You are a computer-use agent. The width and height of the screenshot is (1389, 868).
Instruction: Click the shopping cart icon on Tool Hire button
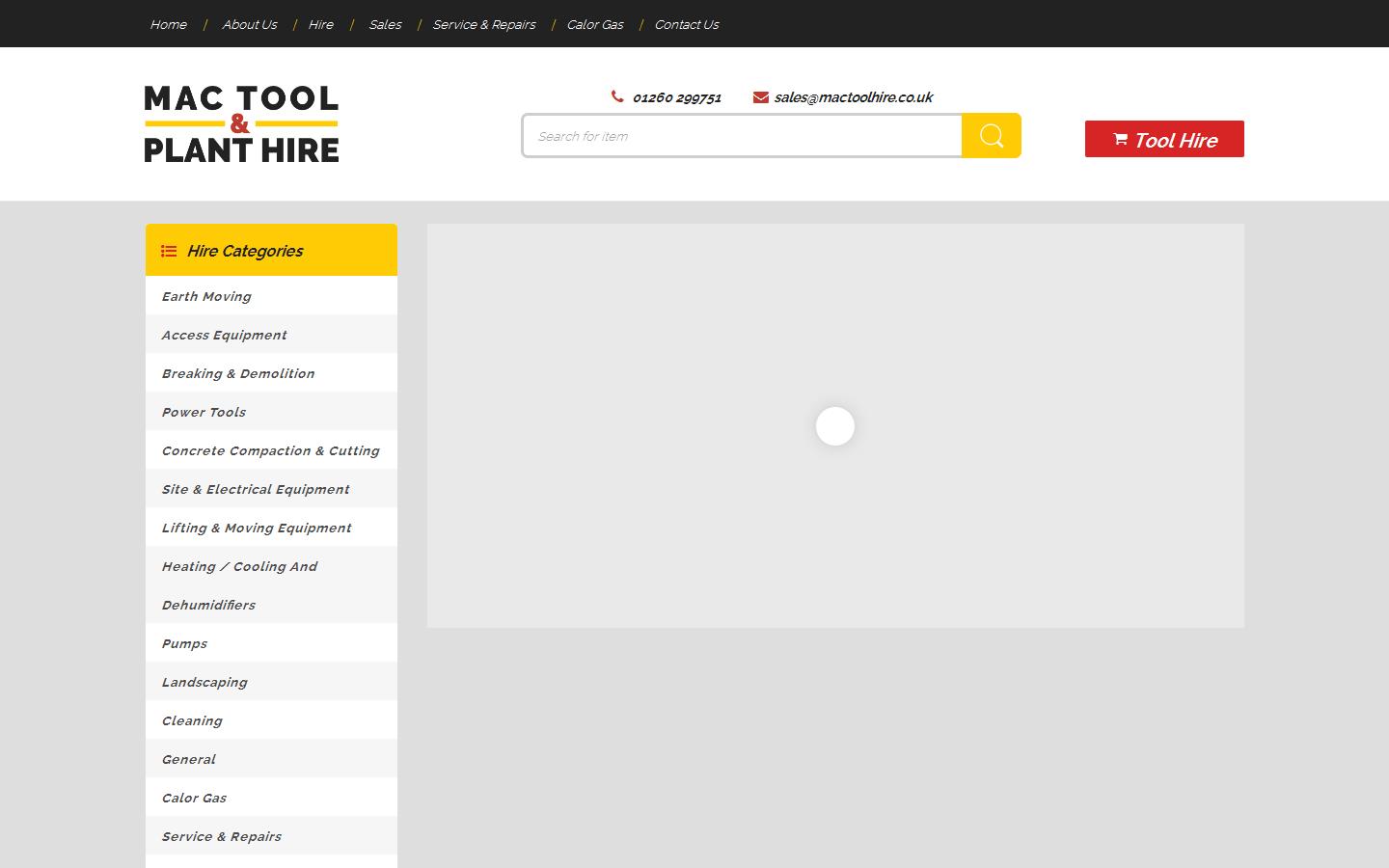(1120, 140)
